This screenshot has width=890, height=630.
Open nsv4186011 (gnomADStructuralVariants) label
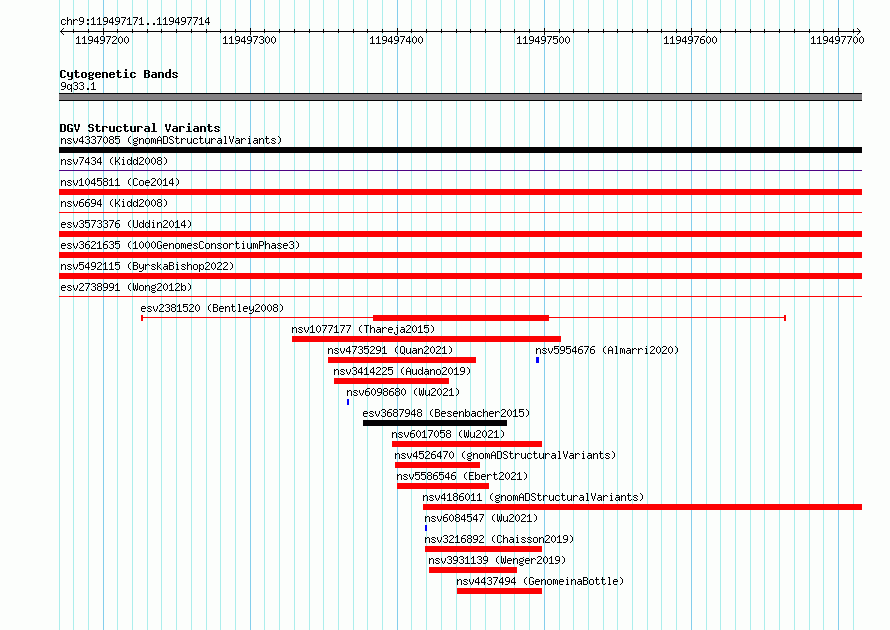tap(533, 497)
